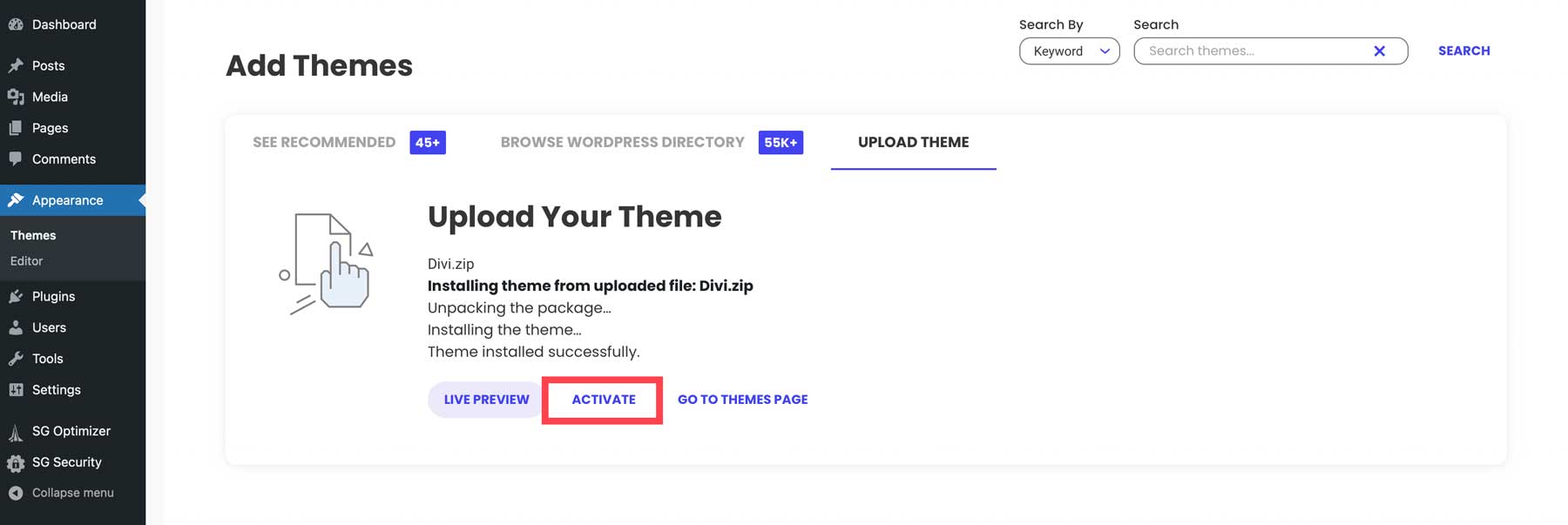Click the Plugins plug icon

click(x=16, y=296)
